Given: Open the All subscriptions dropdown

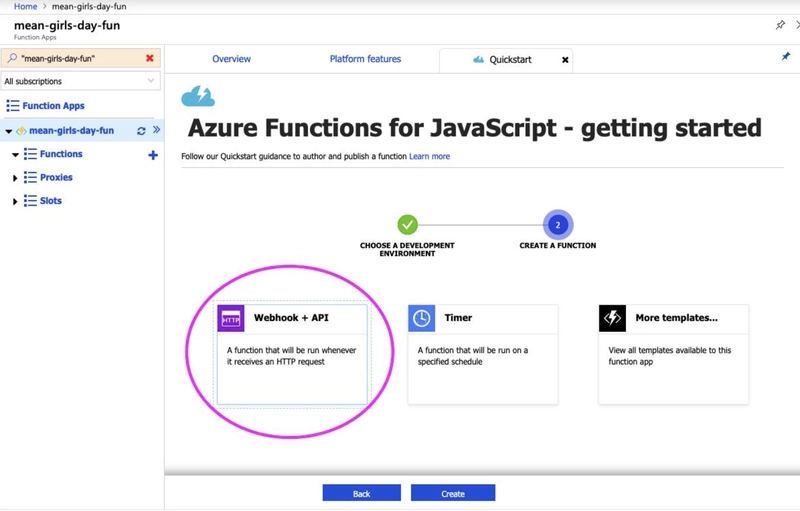Looking at the screenshot, I should click(81, 81).
